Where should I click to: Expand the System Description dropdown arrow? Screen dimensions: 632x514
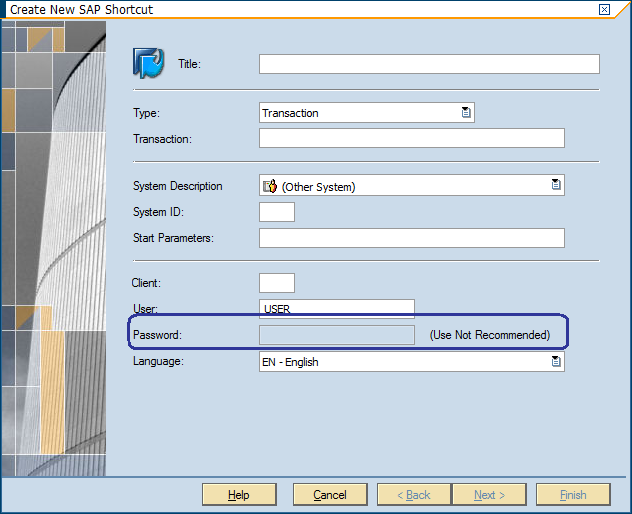click(556, 185)
